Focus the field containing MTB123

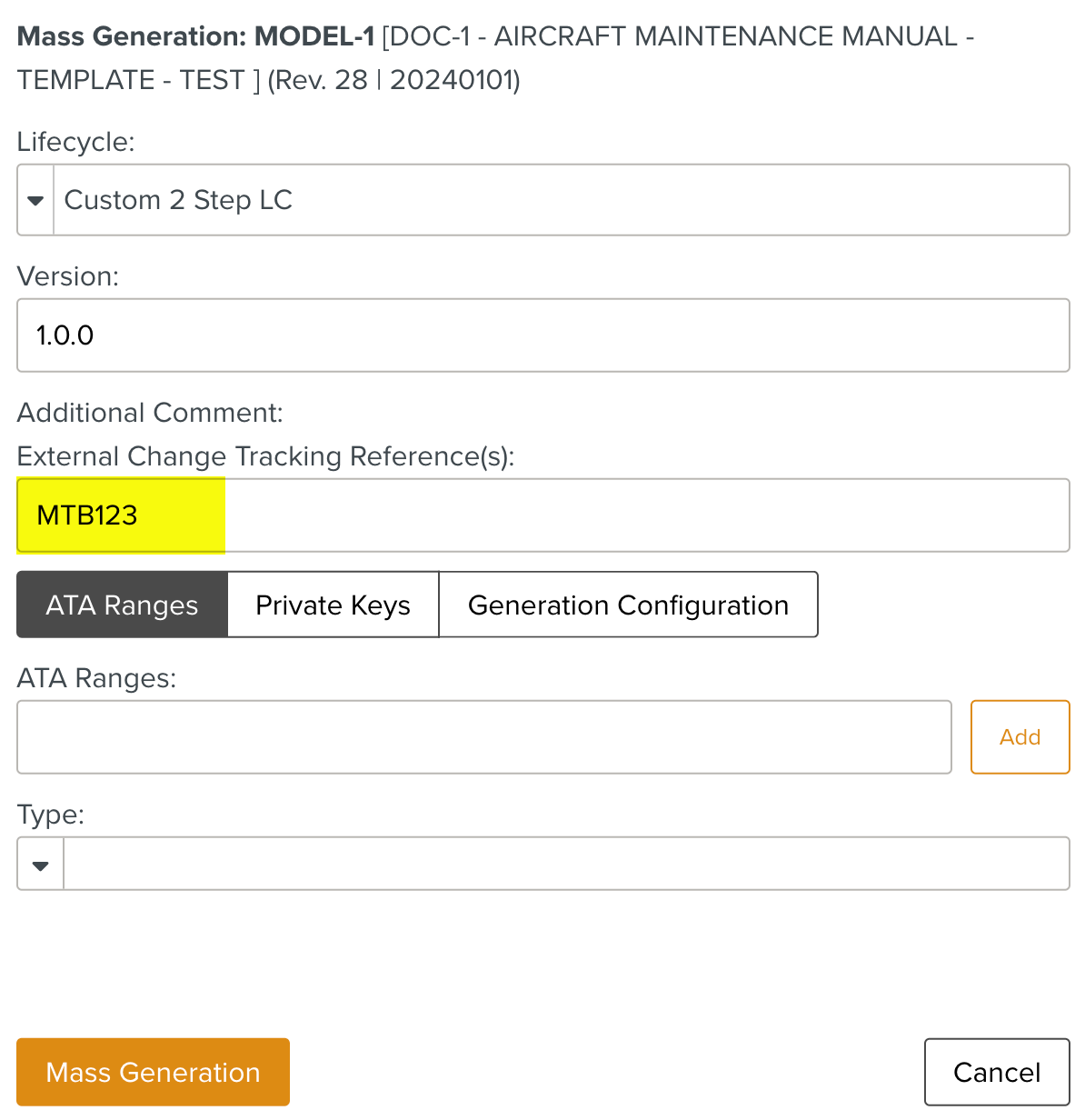point(542,515)
